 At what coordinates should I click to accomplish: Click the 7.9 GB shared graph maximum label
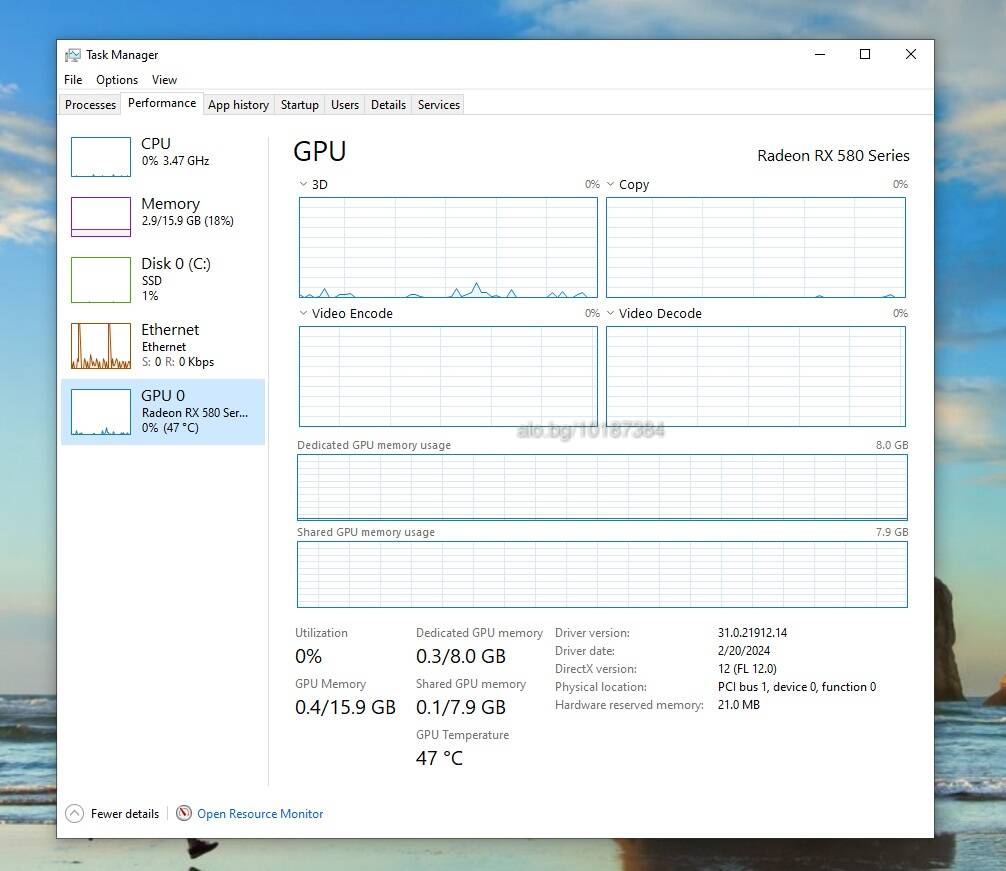(892, 532)
